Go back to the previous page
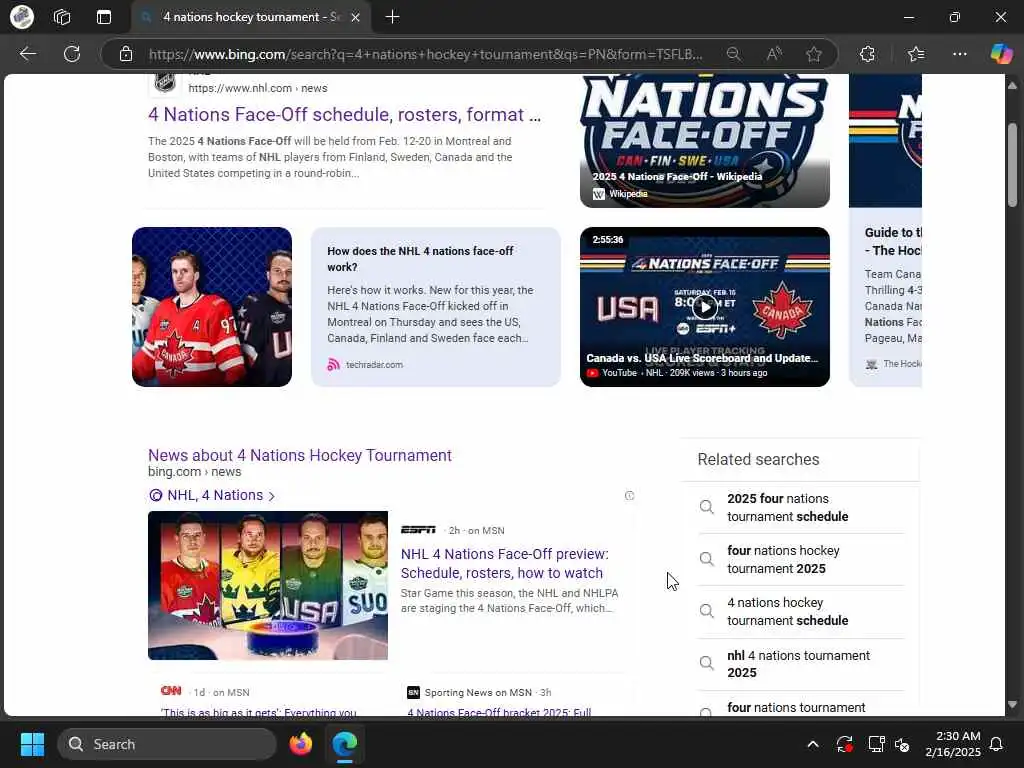The width and height of the screenshot is (1024, 768). tap(28, 54)
